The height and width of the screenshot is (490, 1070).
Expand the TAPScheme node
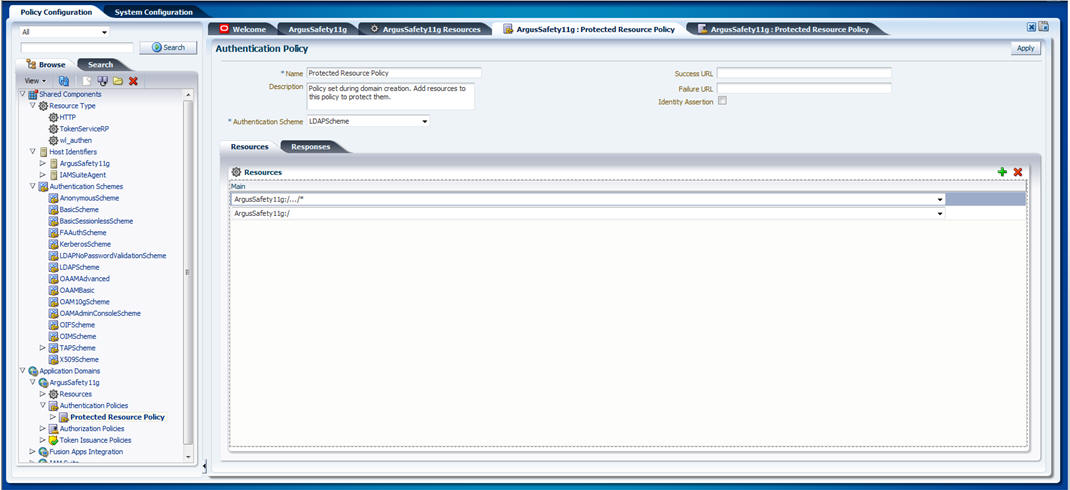point(43,347)
